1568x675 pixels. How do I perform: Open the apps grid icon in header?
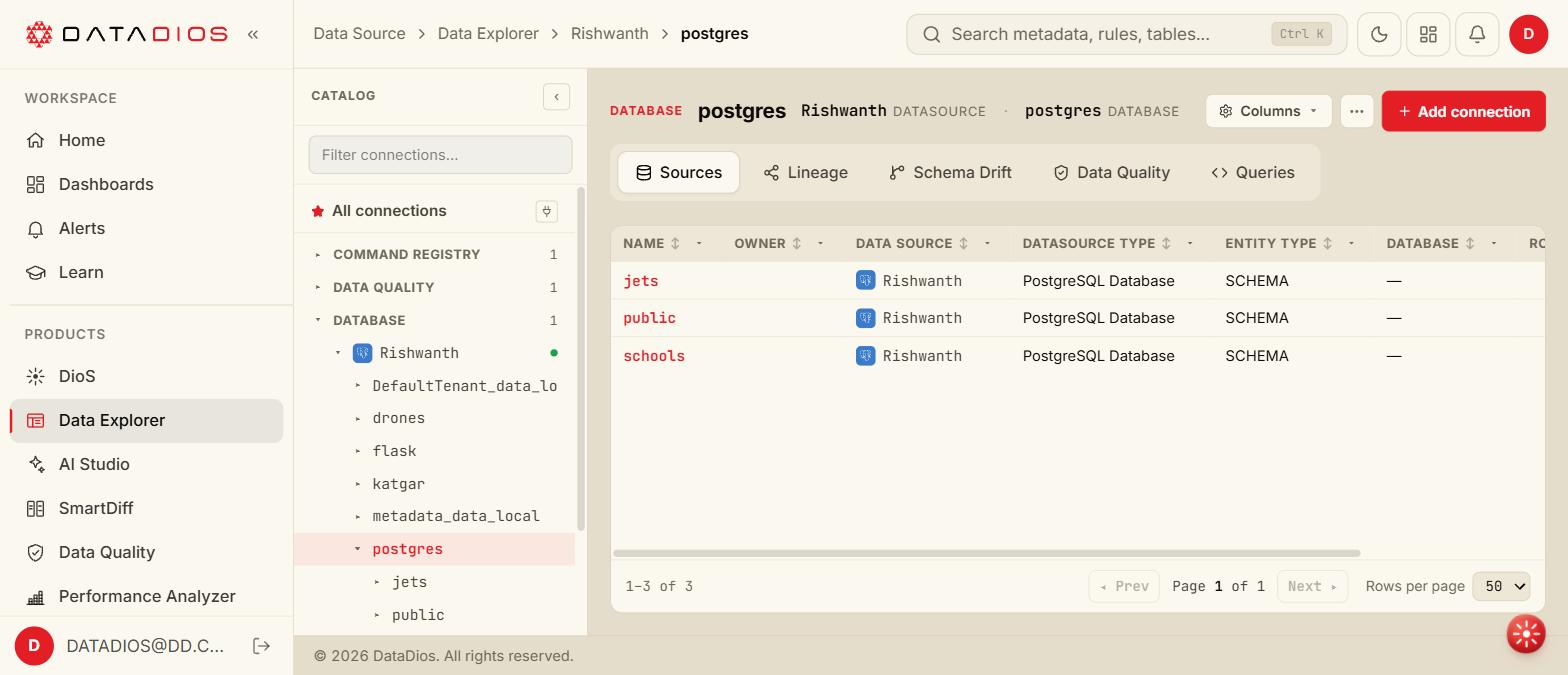pyautogui.click(x=1428, y=34)
